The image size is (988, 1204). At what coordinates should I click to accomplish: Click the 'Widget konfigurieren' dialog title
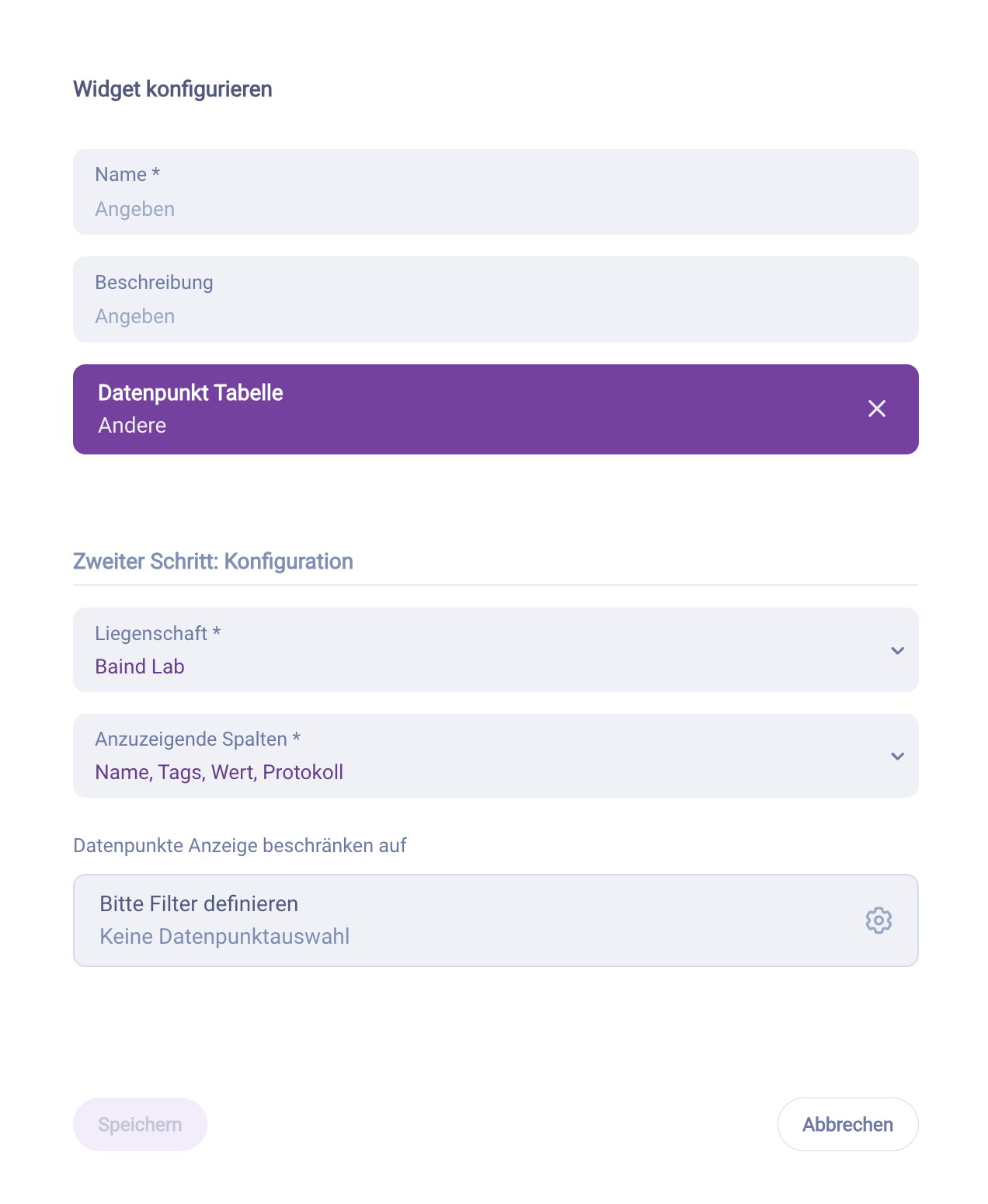pyautogui.click(x=172, y=89)
